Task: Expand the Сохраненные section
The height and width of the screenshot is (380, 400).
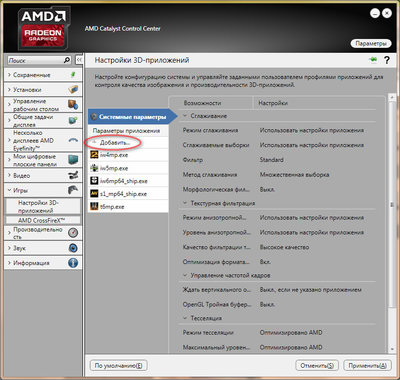Action: pyautogui.click(x=9, y=75)
